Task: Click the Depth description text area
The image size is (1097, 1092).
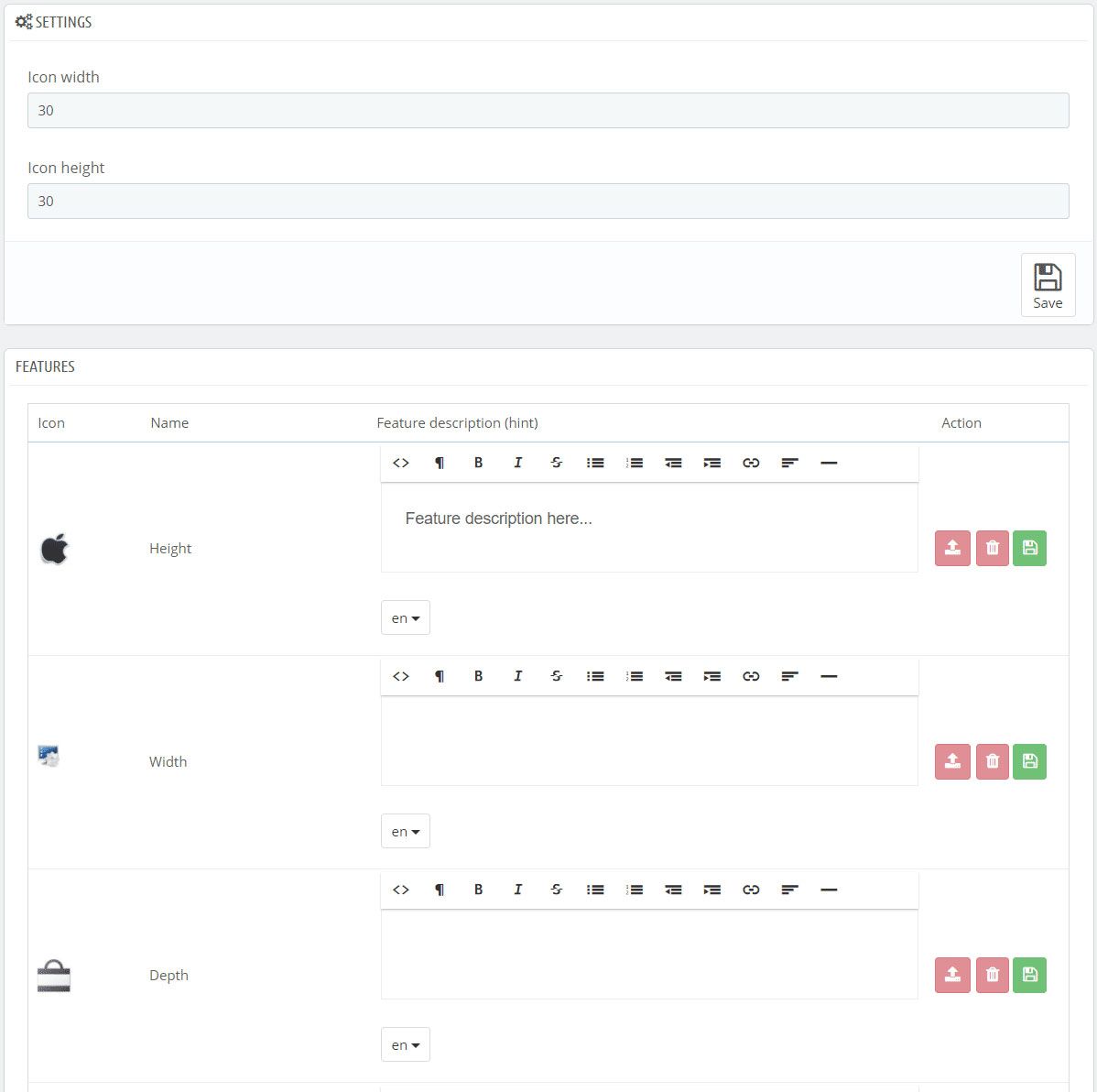Action: tap(649, 955)
